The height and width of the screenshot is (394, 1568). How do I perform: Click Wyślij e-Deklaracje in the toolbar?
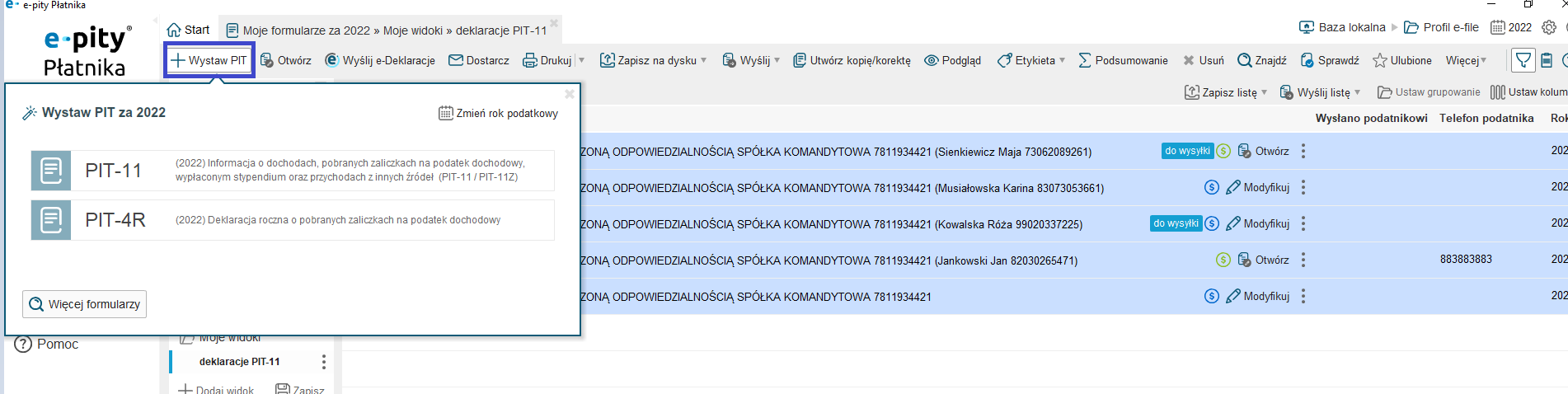click(x=380, y=60)
